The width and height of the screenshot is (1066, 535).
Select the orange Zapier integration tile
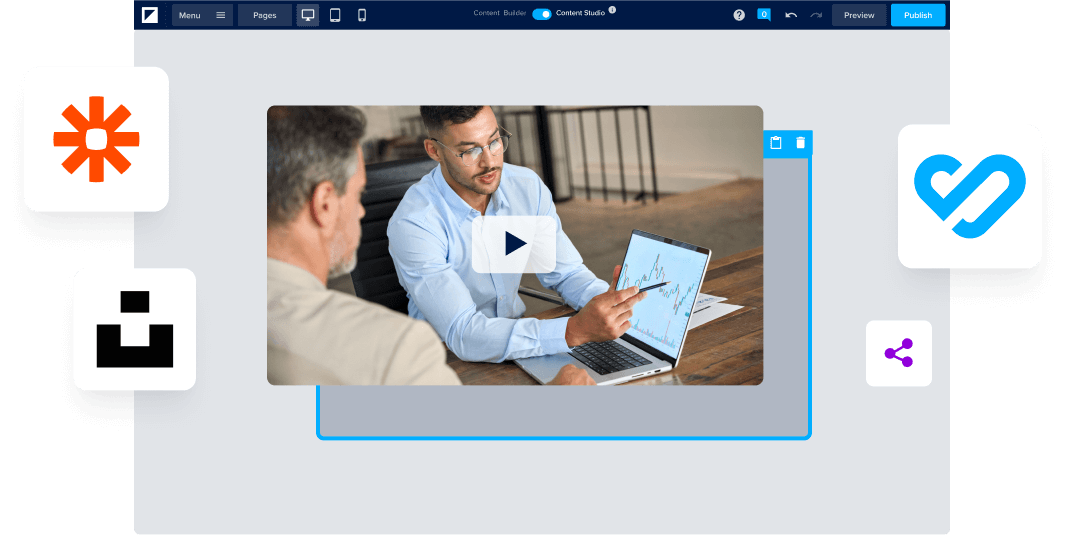tap(96, 139)
